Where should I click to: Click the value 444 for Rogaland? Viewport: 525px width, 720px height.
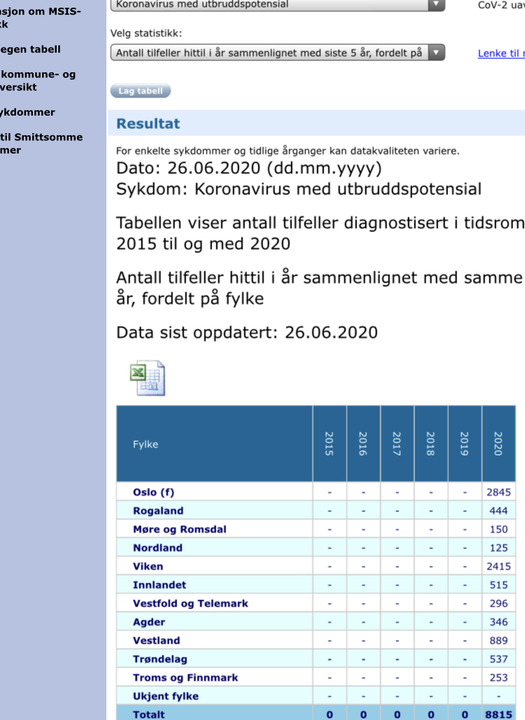[499, 511]
